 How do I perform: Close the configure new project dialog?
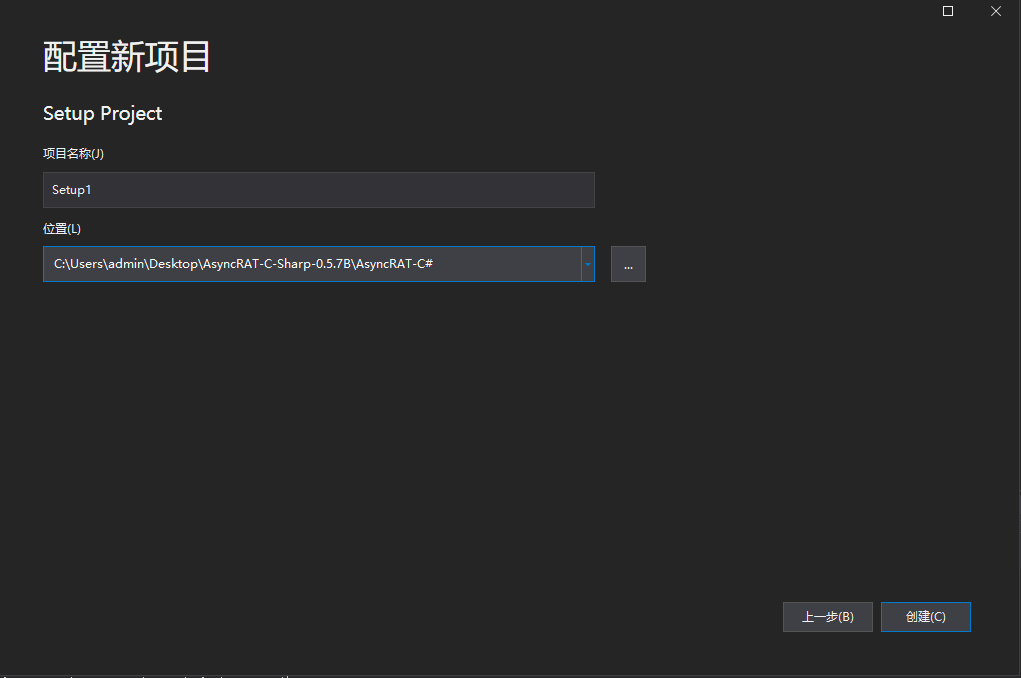[x=996, y=11]
